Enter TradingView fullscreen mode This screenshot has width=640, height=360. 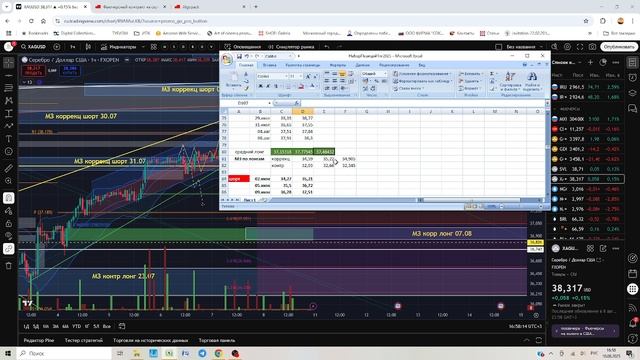[x=580, y=47]
